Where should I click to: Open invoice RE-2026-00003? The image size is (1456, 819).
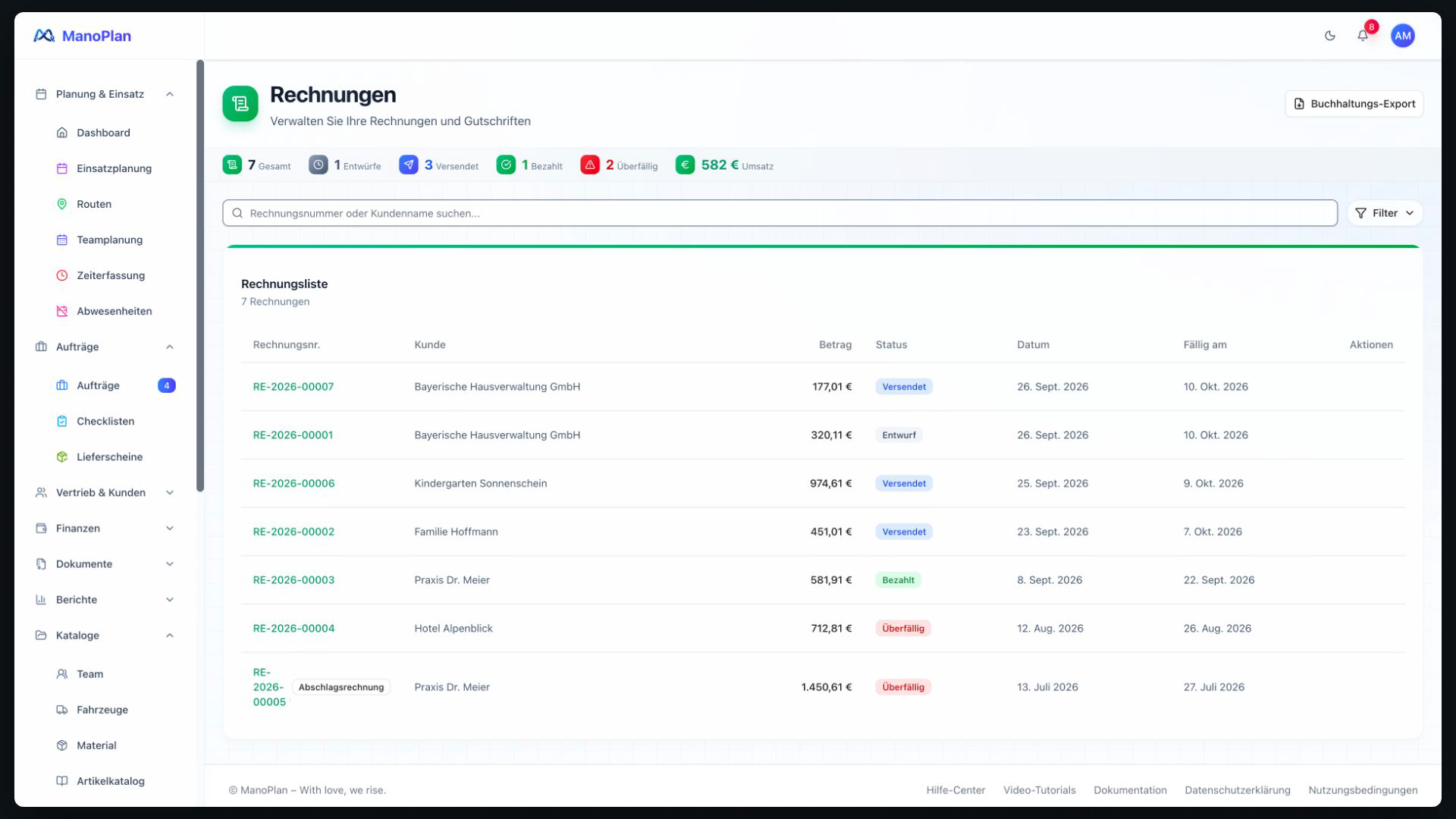293,580
